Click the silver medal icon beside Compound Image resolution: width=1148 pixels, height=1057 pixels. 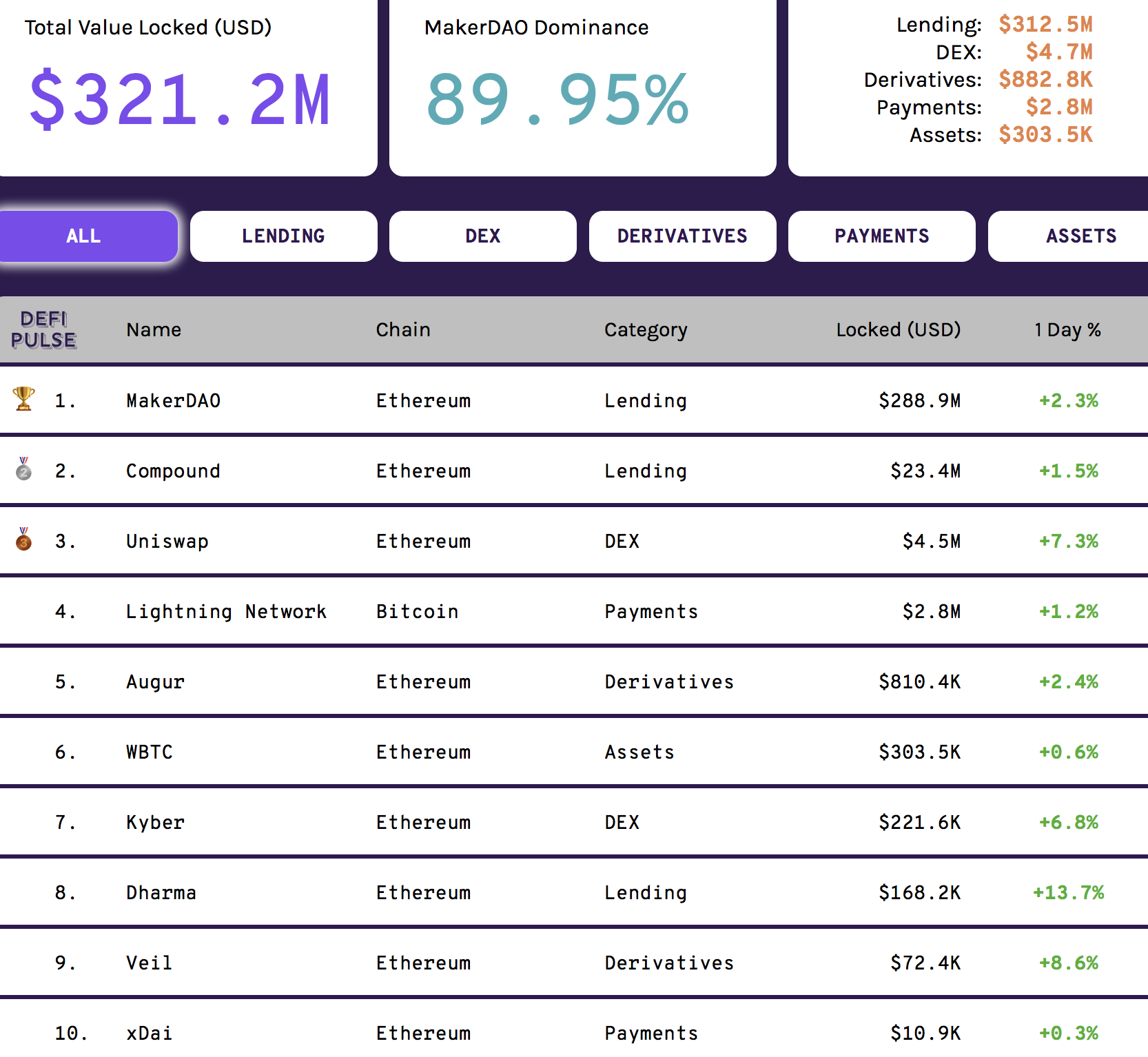pyautogui.click(x=23, y=470)
